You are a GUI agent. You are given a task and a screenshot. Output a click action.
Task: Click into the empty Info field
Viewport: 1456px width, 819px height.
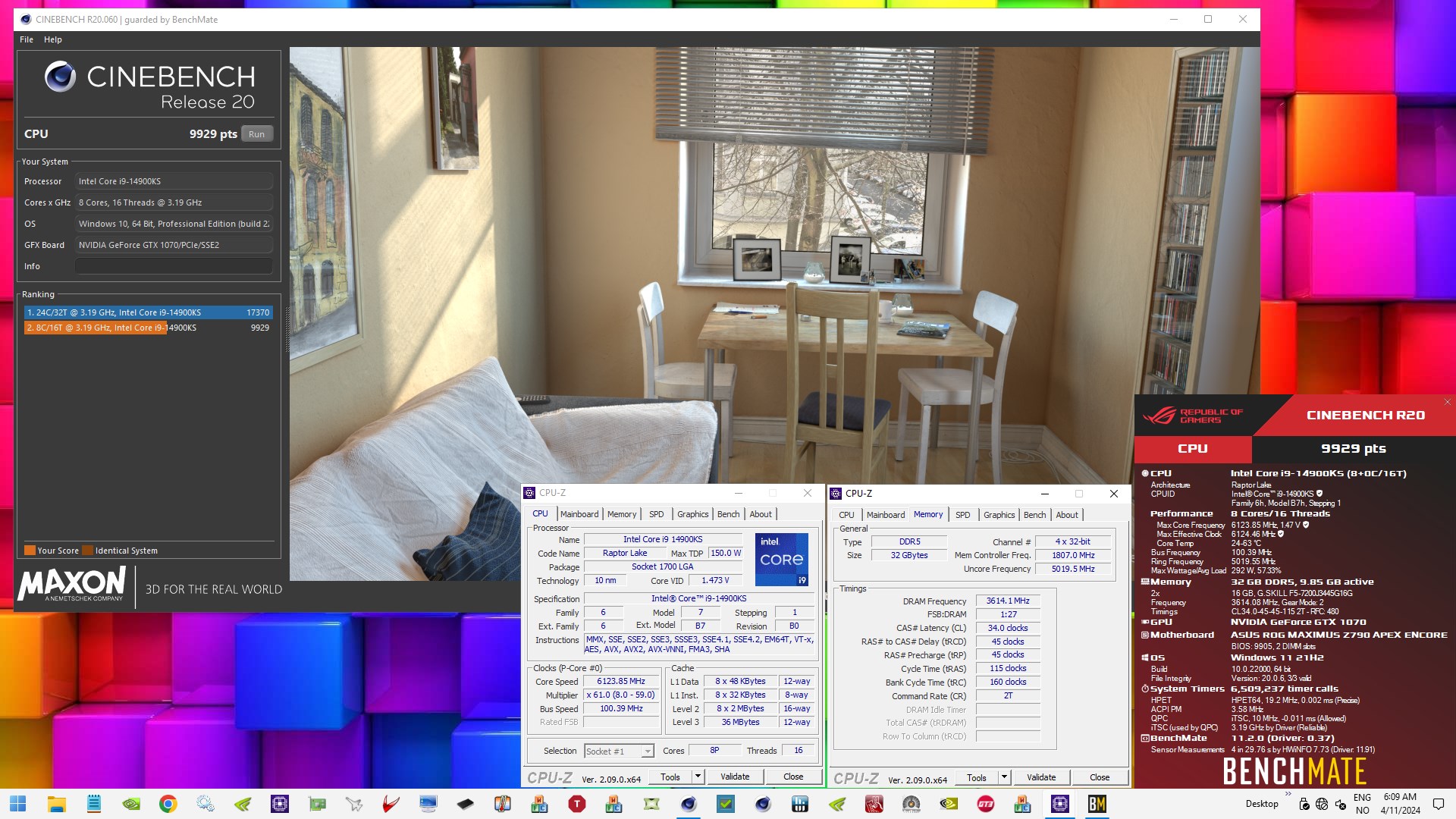tap(174, 266)
